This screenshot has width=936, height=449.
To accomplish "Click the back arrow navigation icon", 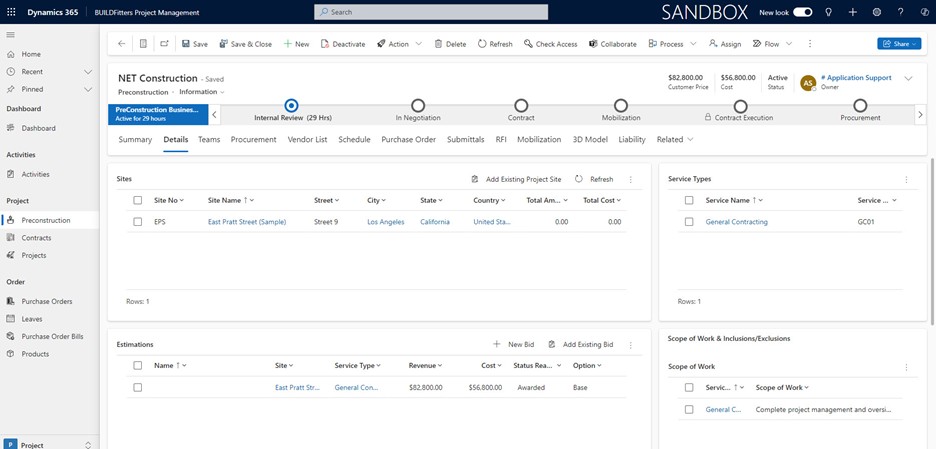I will point(121,44).
